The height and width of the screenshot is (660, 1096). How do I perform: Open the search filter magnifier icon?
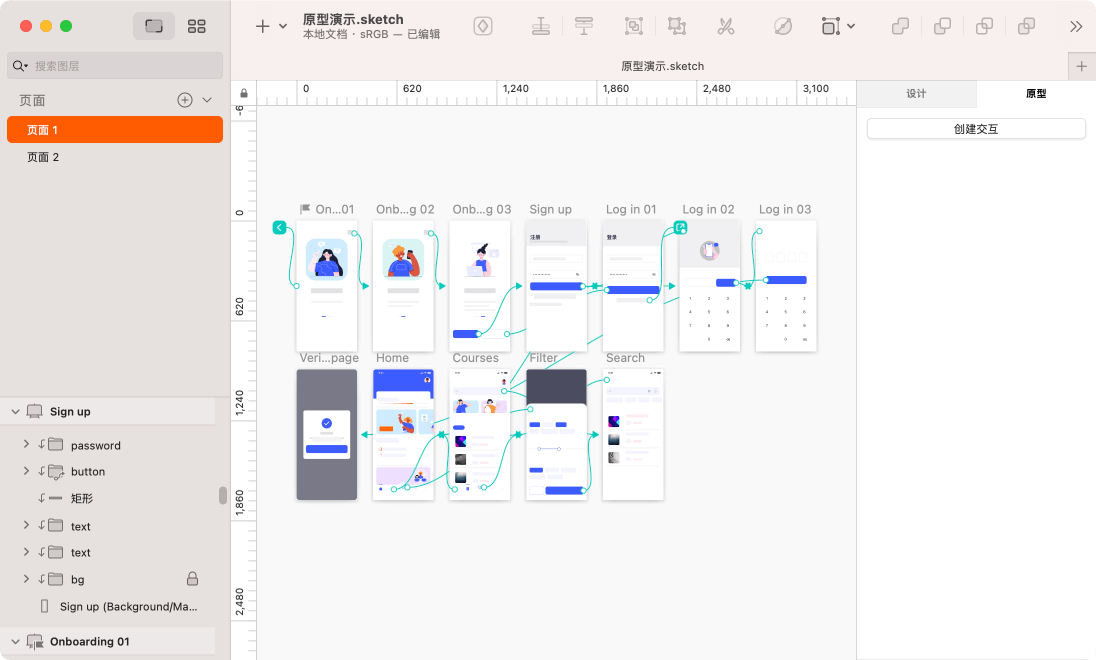[x=20, y=66]
